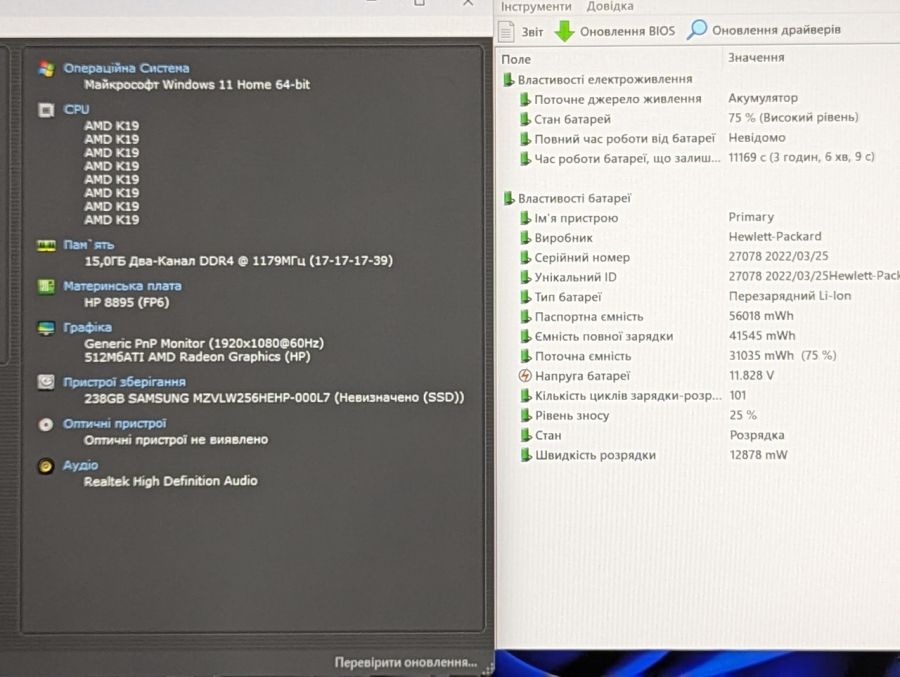Open the CPU section link in Speccy
Screen dimensions: 900x677
(x=76, y=109)
